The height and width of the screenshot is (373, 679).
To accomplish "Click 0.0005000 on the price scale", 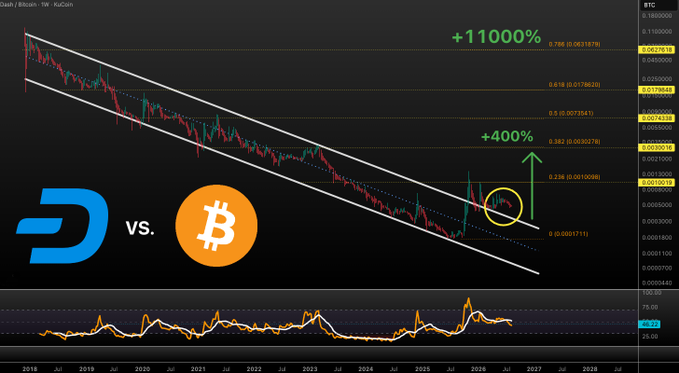I will [x=657, y=205].
